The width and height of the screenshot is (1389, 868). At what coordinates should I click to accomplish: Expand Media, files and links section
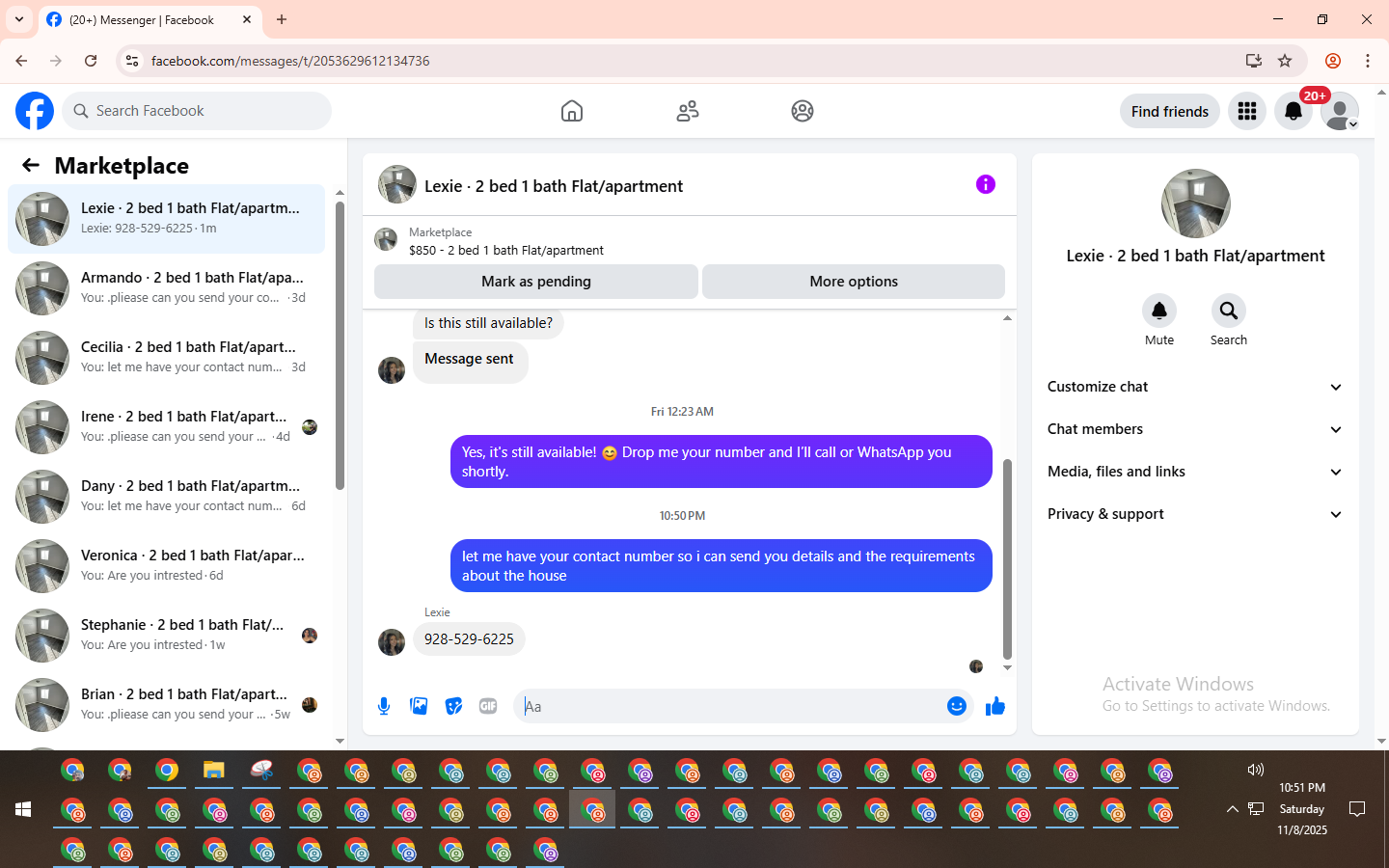[x=1195, y=472]
